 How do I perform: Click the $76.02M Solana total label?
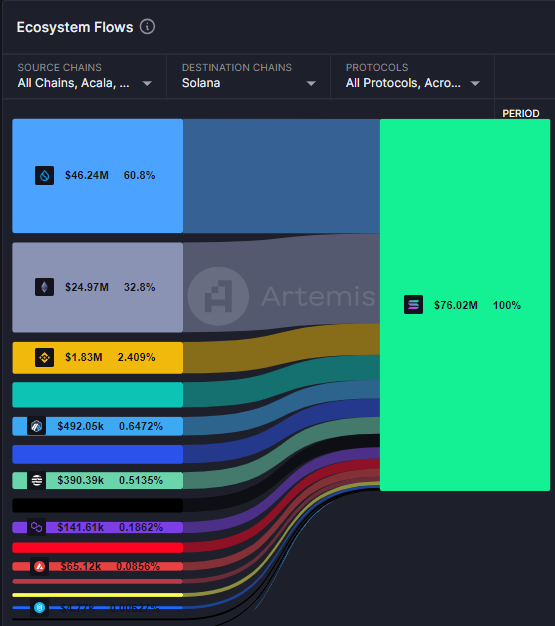[x=456, y=305]
